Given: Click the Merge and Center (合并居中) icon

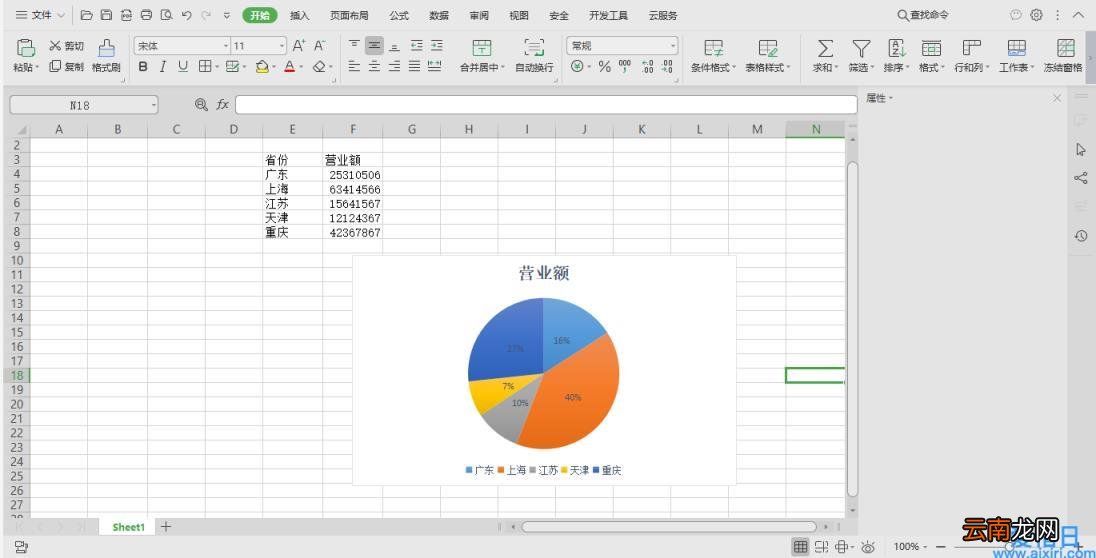Looking at the screenshot, I should [482, 48].
